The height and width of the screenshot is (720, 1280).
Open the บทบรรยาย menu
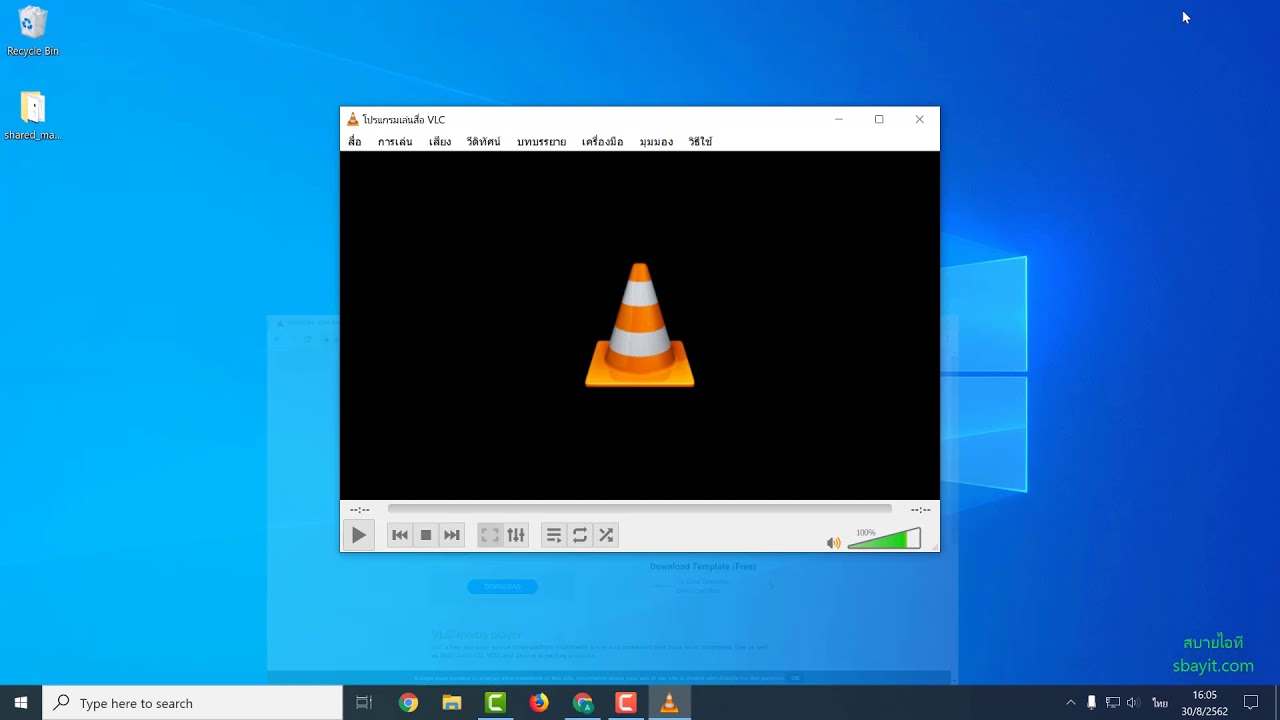(x=541, y=142)
